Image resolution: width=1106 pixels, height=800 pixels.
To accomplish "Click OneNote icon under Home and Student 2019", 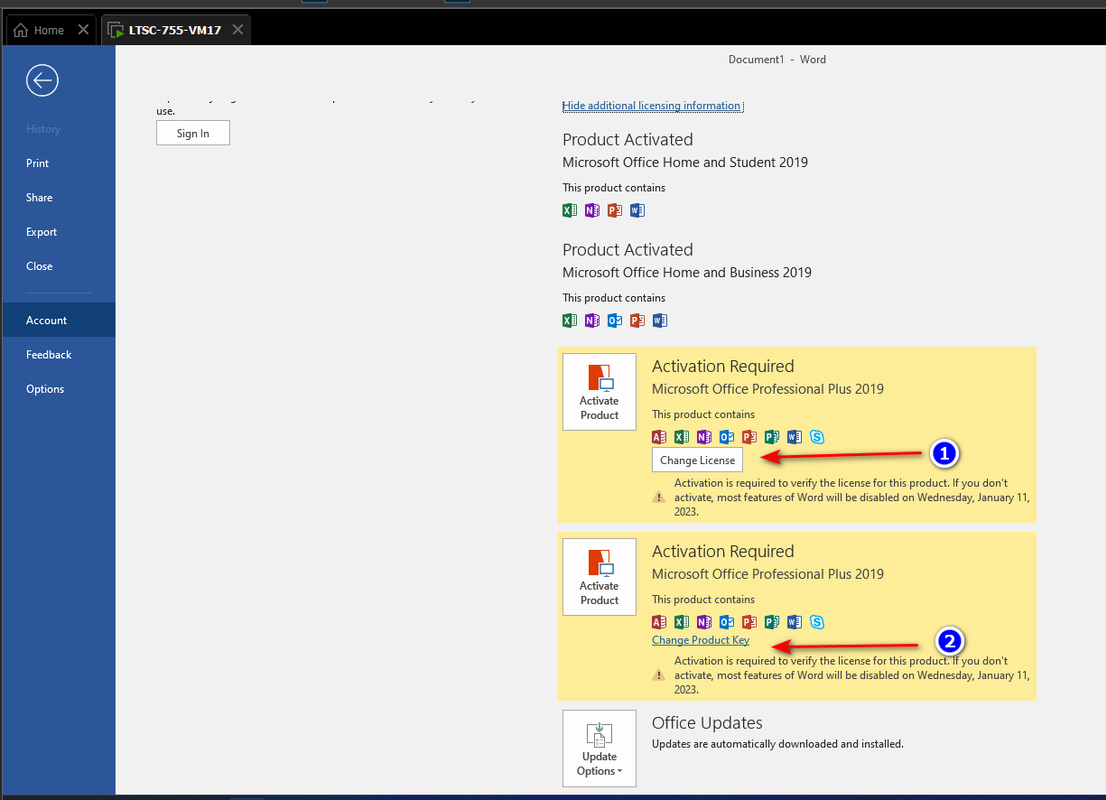I will 592,210.
